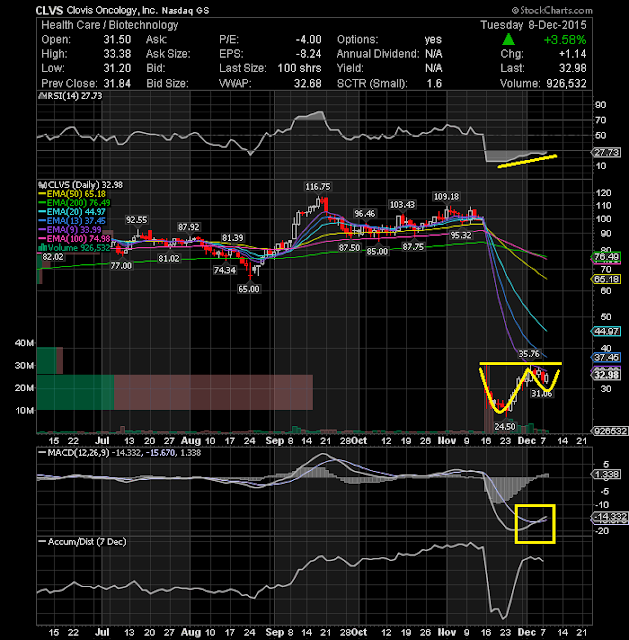629x640 pixels.
Task: Click the Clovis Oncology, Inc. company name
Action: (x=112, y=10)
